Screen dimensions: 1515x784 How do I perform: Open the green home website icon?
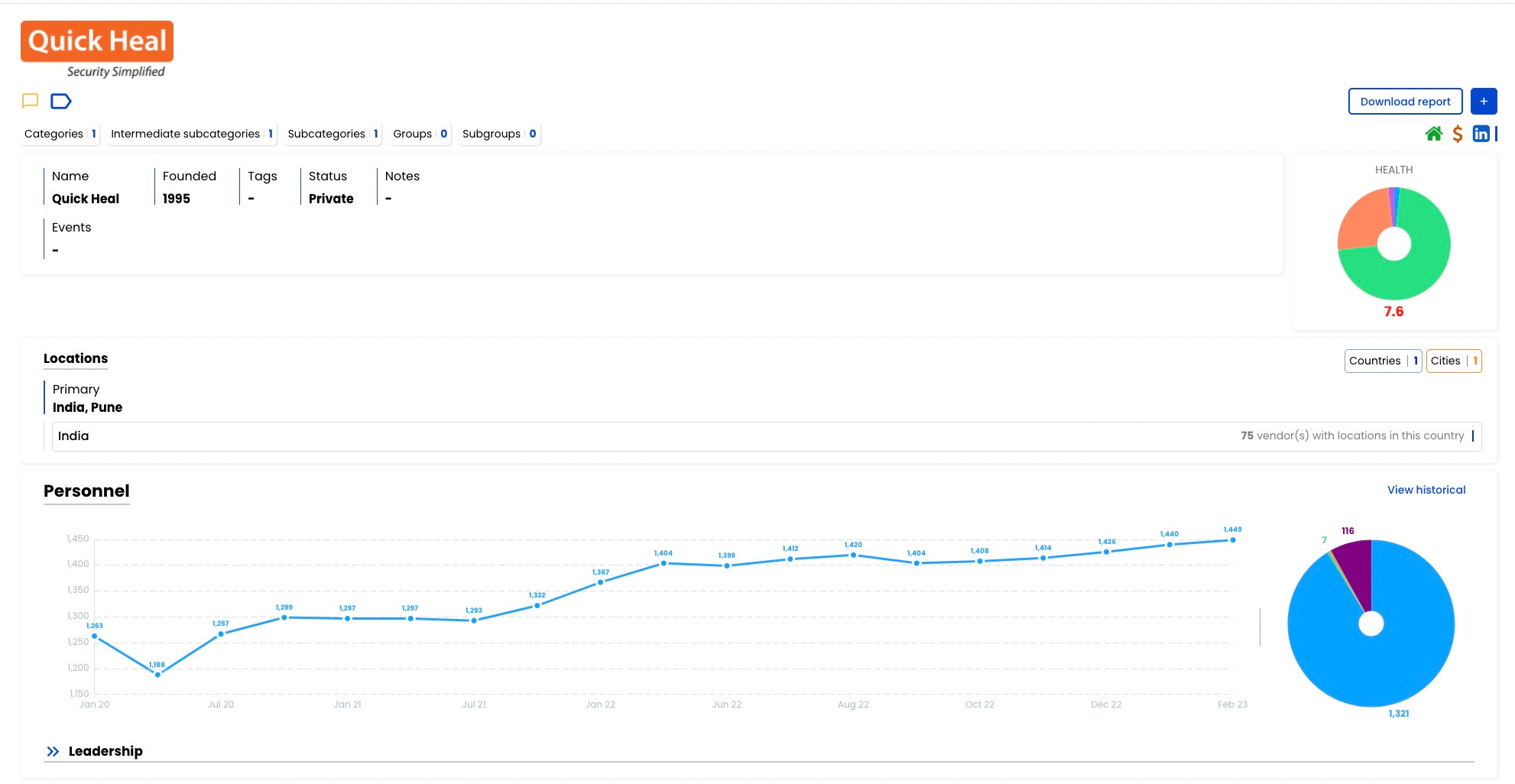(1434, 134)
